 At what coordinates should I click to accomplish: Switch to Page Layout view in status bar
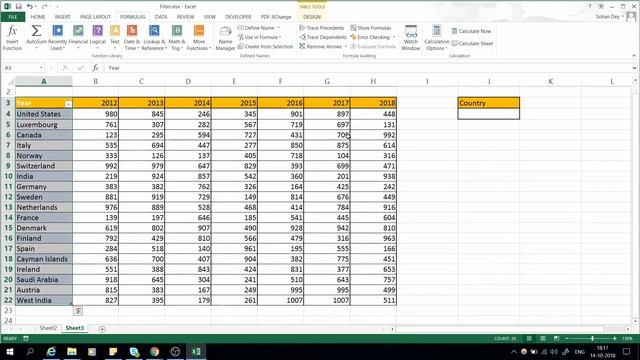pos(542,338)
